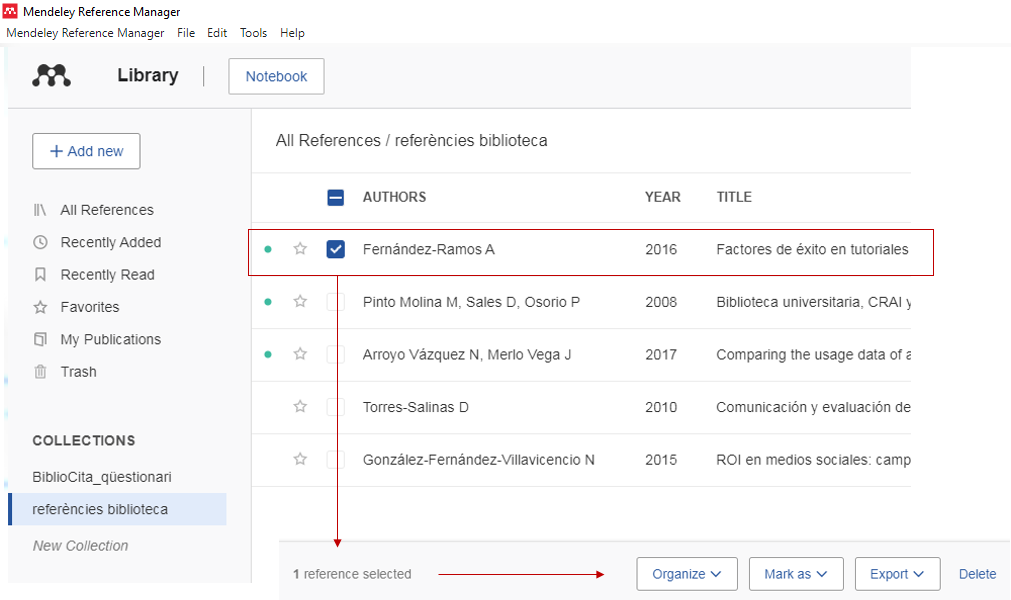
Task: Click the year 2017 cell
Action: pyautogui.click(x=661, y=354)
